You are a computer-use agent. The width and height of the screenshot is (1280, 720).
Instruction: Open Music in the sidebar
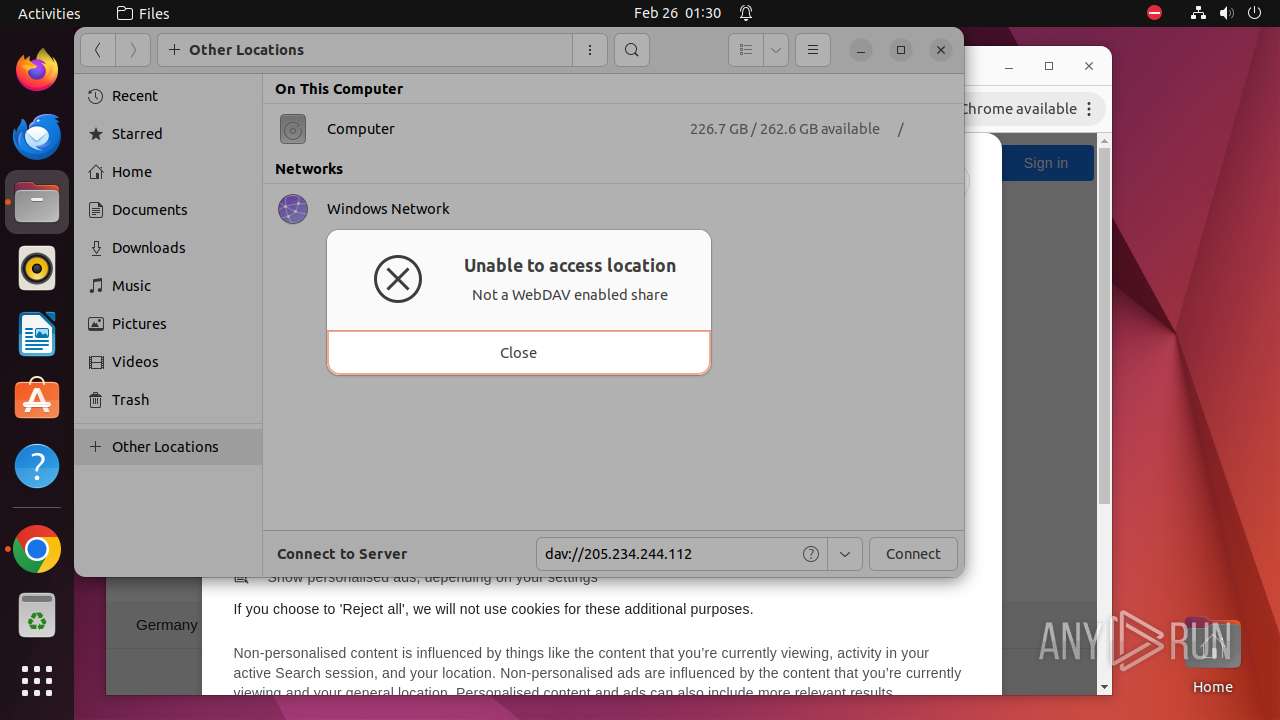coord(168,286)
